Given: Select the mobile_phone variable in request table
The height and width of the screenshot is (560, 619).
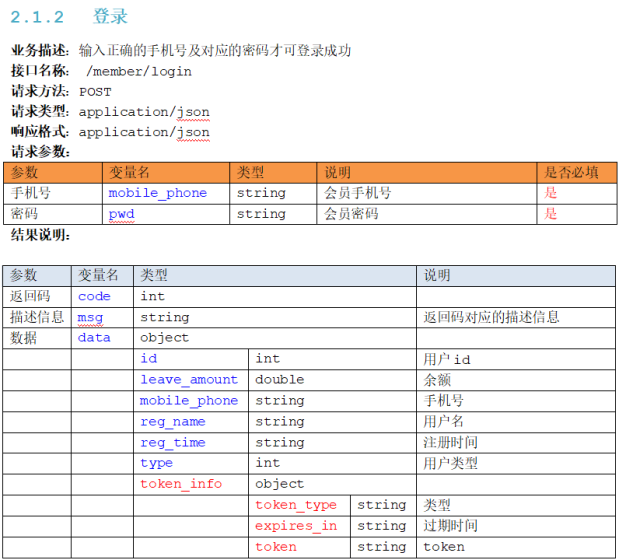Looking at the screenshot, I should tap(158, 193).
